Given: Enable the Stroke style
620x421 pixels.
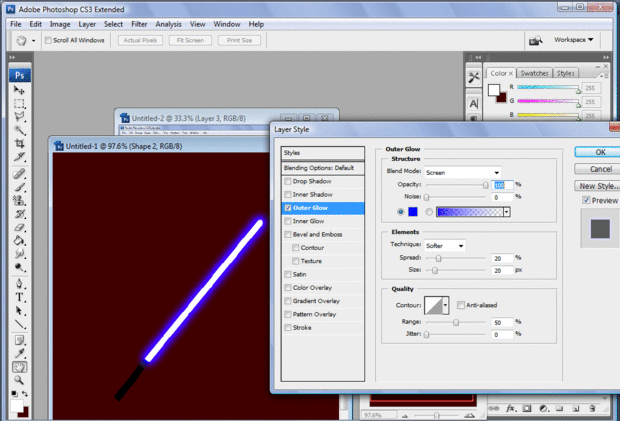Looking at the screenshot, I should coord(288,327).
